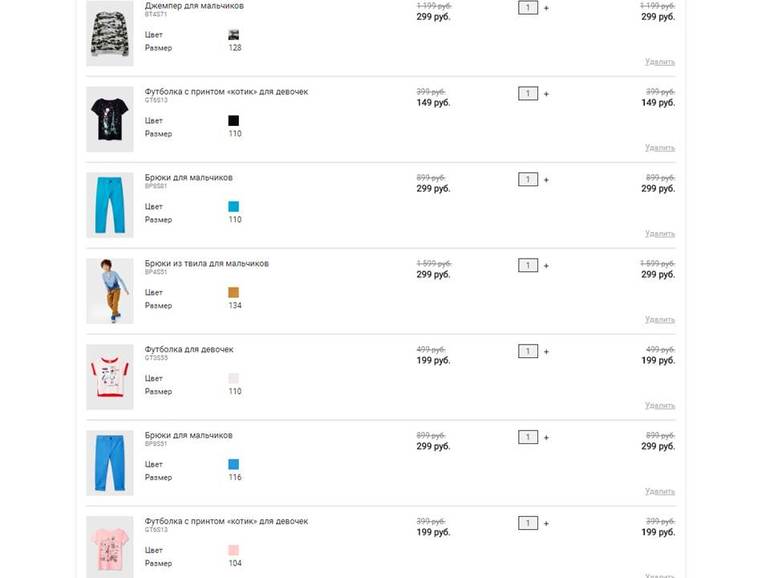Click Удалить for Брюки из твила
The width and height of the screenshot is (770, 578).
pos(659,320)
